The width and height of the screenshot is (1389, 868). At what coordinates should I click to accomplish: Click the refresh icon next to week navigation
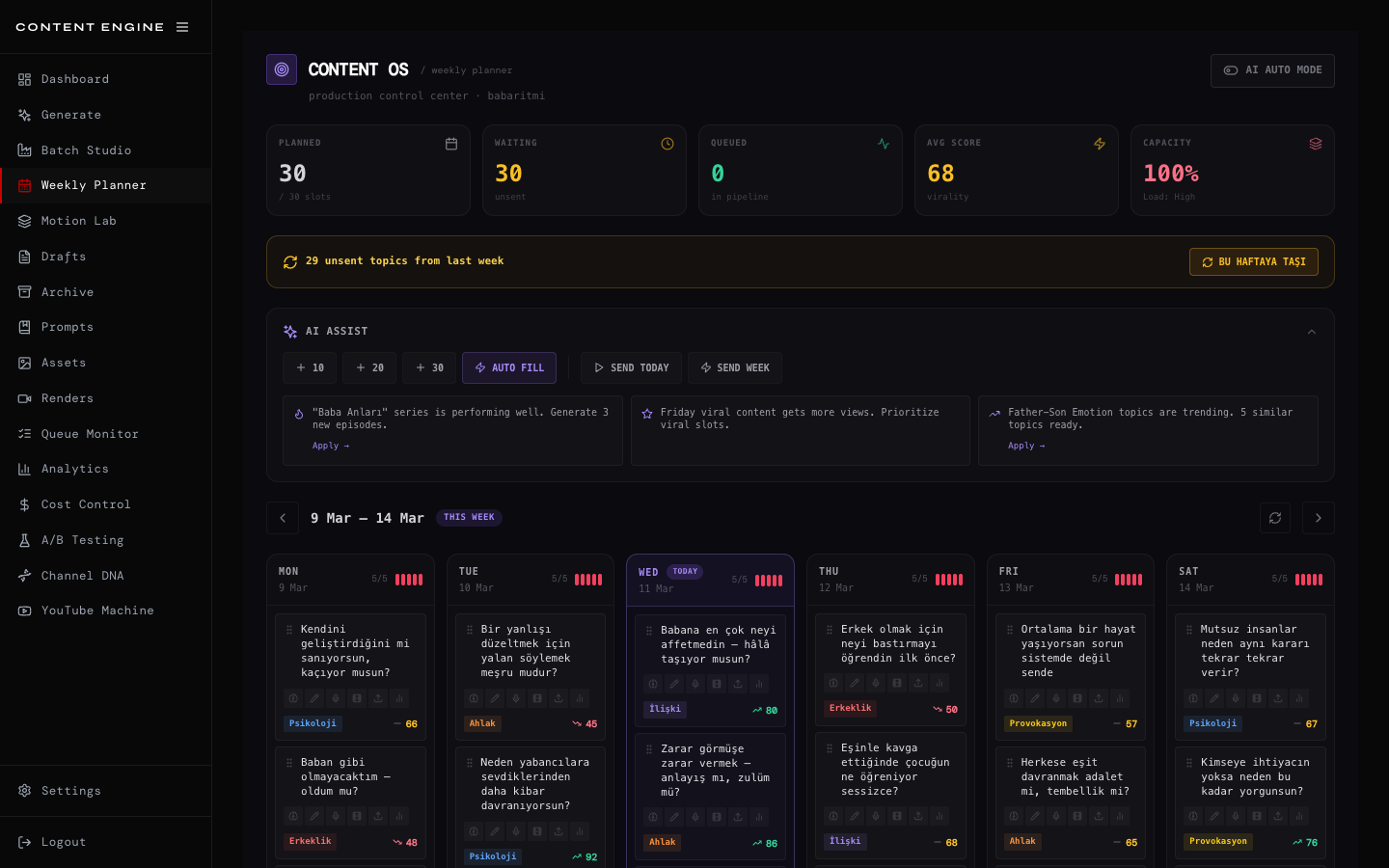click(x=1274, y=518)
